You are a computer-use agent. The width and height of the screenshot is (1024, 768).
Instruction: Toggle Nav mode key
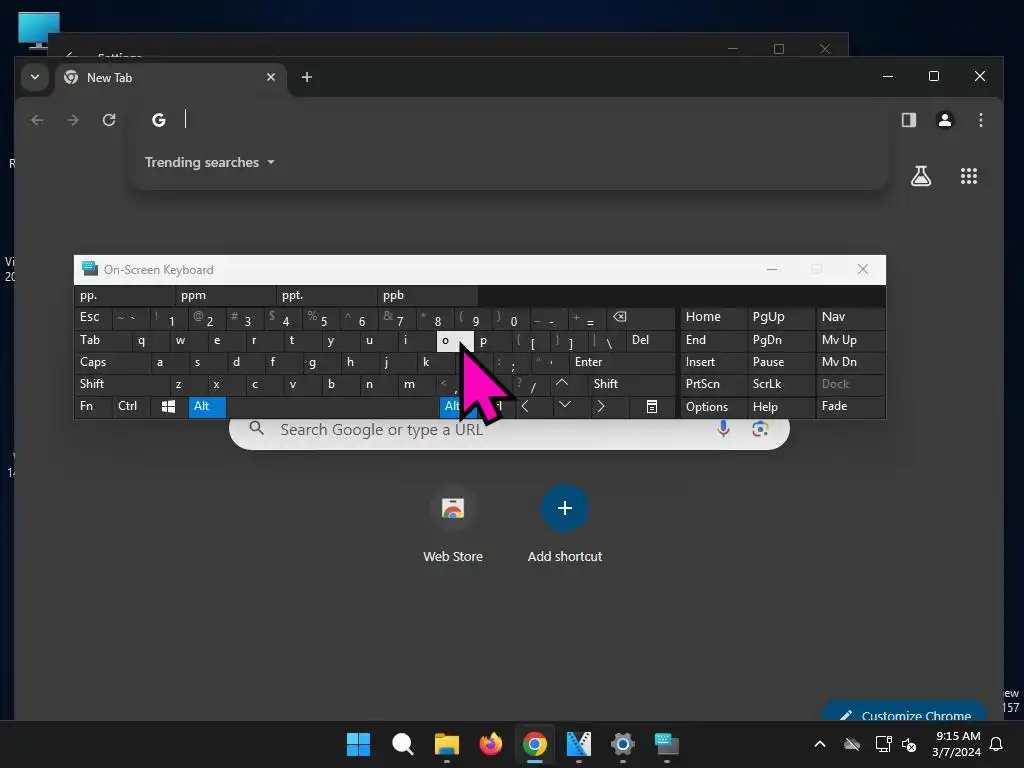(850, 317)
